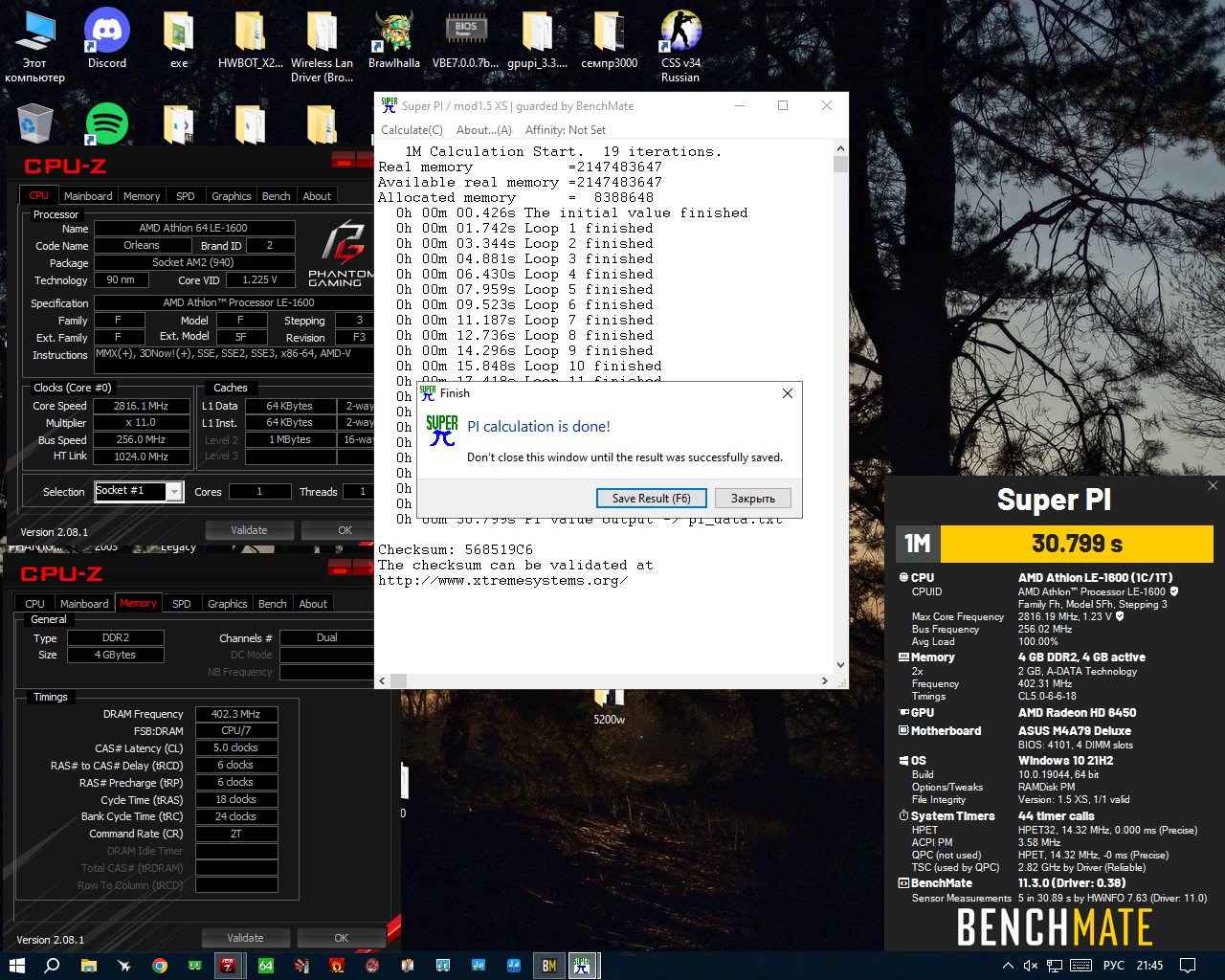This screenshot has height=980, width=1225.
Task: Open the About tab in top CPU-Z
Action: (317, 195)
